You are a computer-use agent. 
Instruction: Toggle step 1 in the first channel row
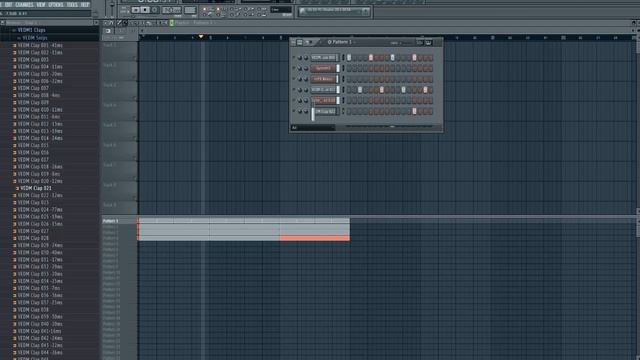(349, 58)
